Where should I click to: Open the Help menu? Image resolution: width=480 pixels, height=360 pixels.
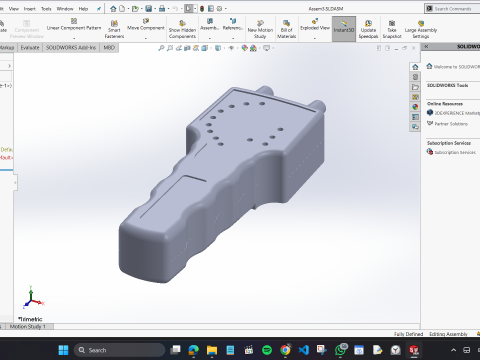click(83, 9)
